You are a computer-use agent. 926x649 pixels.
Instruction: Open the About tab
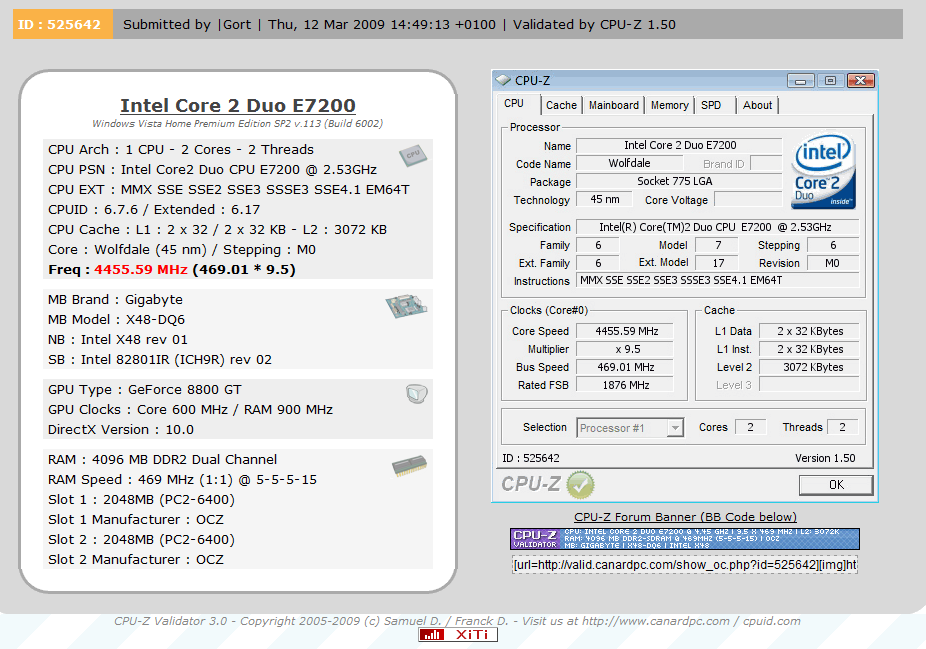pos(757,105)
